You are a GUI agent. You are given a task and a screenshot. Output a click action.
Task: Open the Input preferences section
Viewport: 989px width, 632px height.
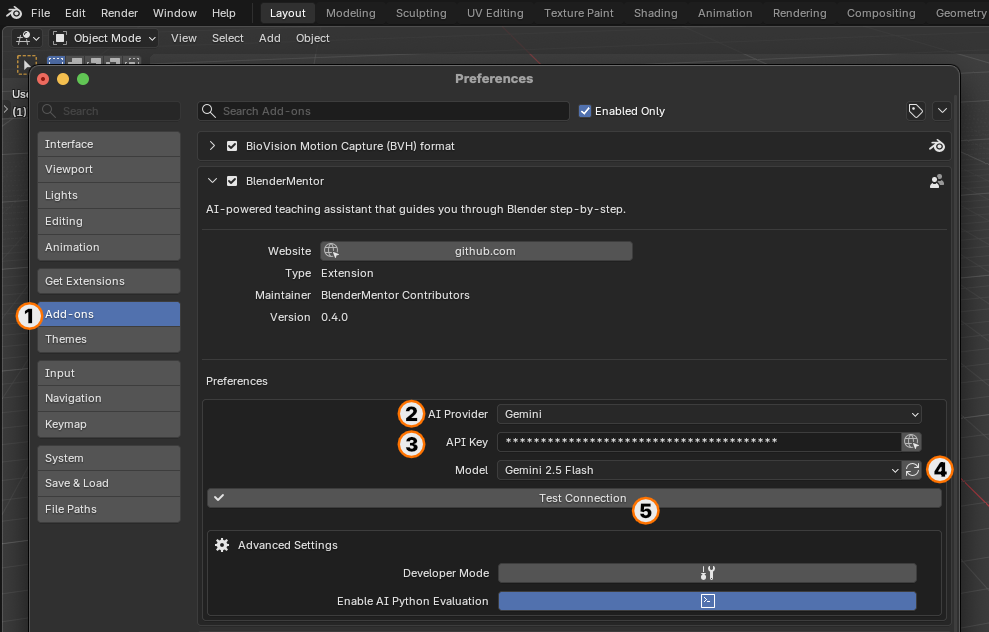coord(108,373)
